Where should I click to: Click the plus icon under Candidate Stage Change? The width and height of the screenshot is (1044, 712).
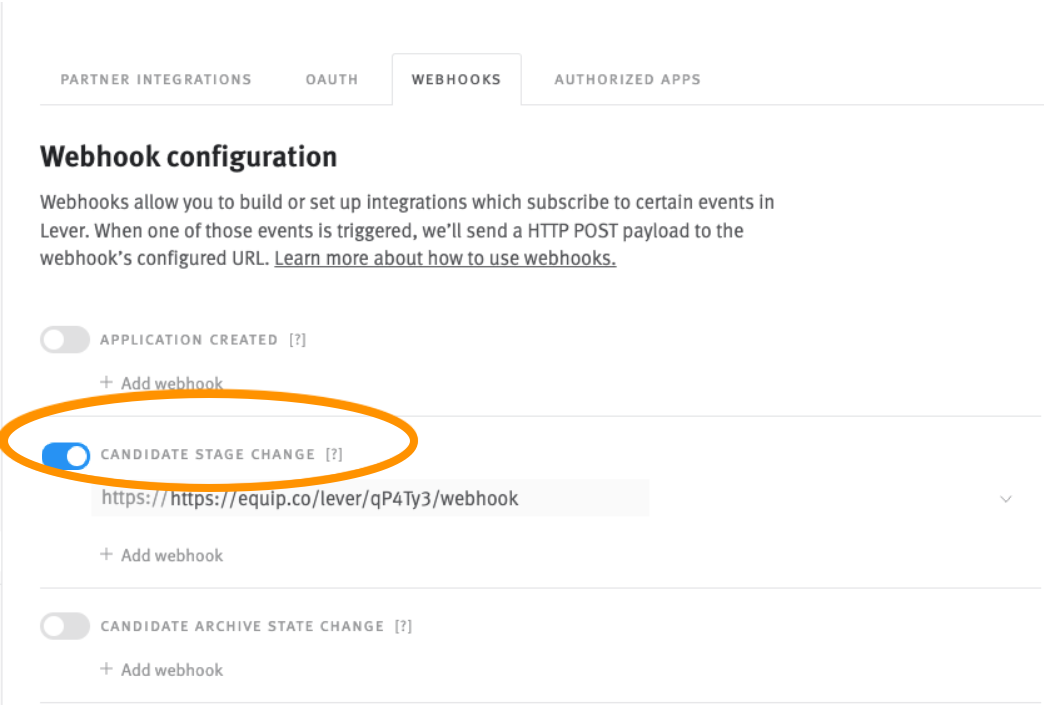coord(106,555)
